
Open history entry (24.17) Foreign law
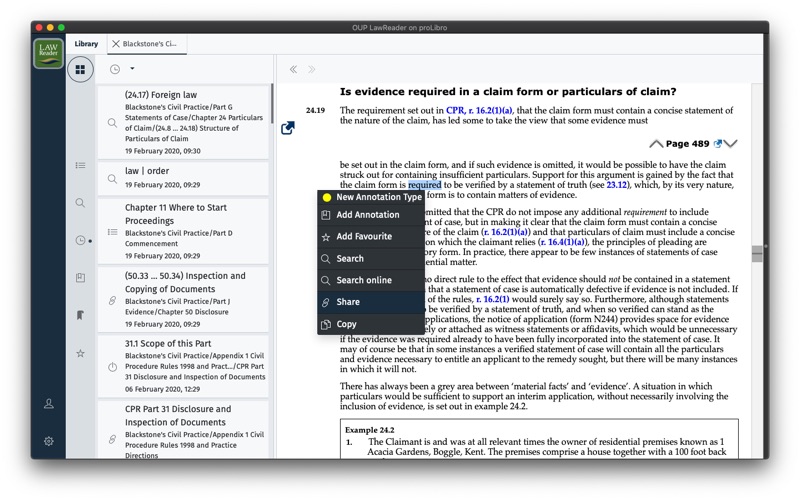183,122
